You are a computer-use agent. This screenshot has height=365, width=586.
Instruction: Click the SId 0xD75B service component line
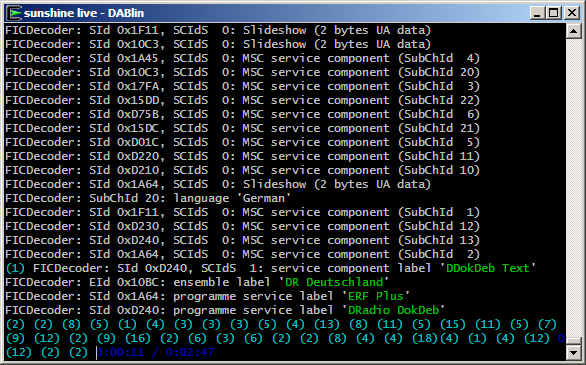pos(243,114)
